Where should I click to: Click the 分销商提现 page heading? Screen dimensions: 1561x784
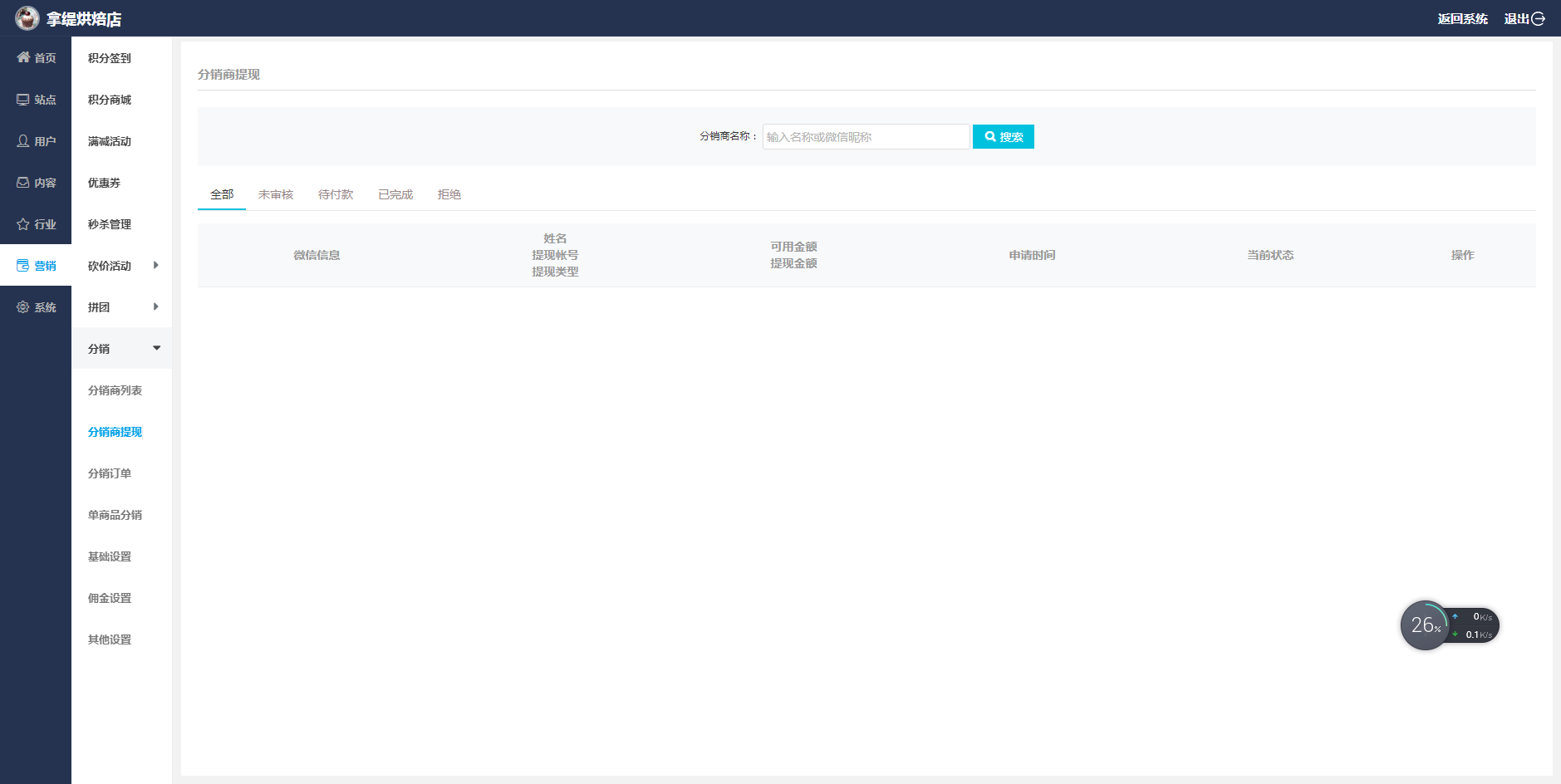pyautogui.click(x=228, y=74)
